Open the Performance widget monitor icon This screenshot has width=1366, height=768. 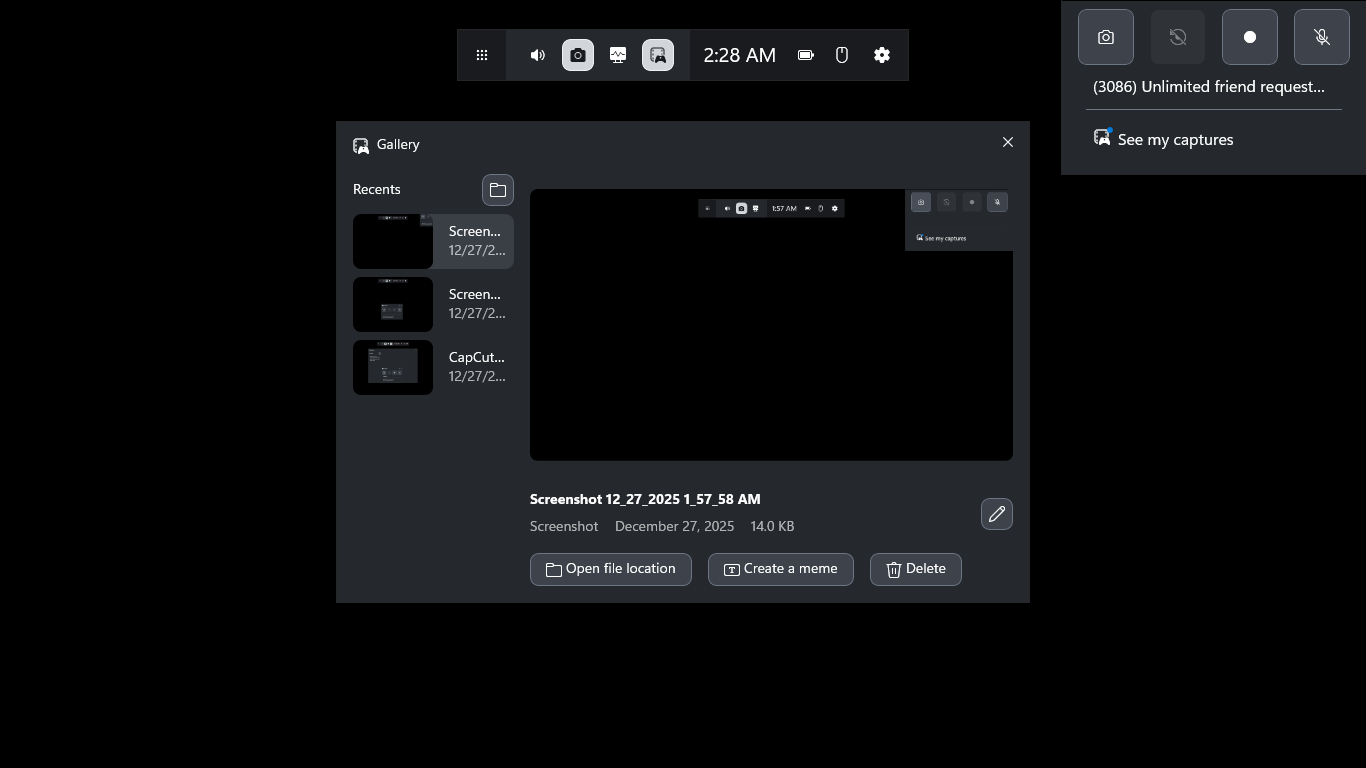618,55
